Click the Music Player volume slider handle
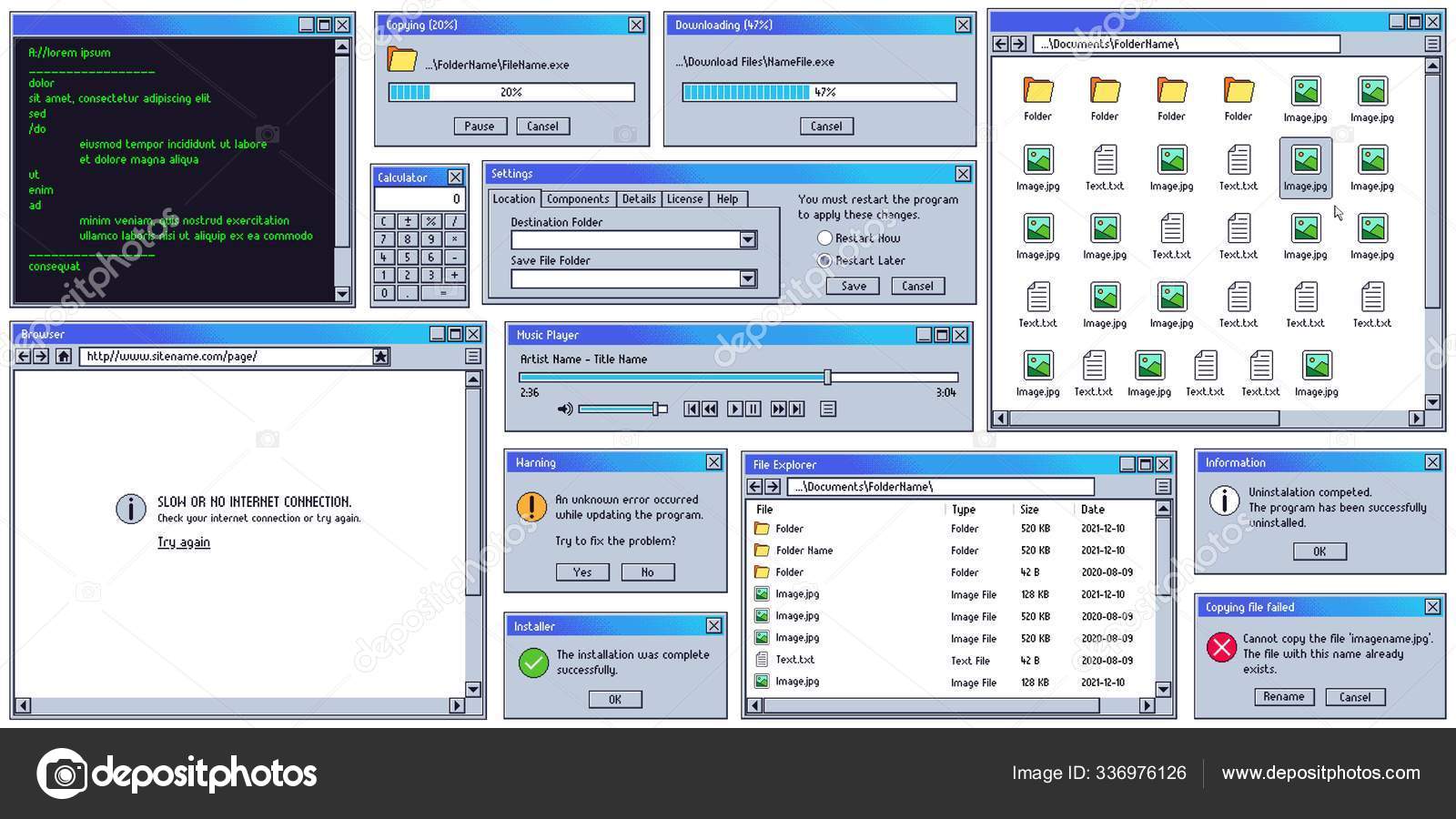Viewport: 1456px width, 819px height. 655,409
